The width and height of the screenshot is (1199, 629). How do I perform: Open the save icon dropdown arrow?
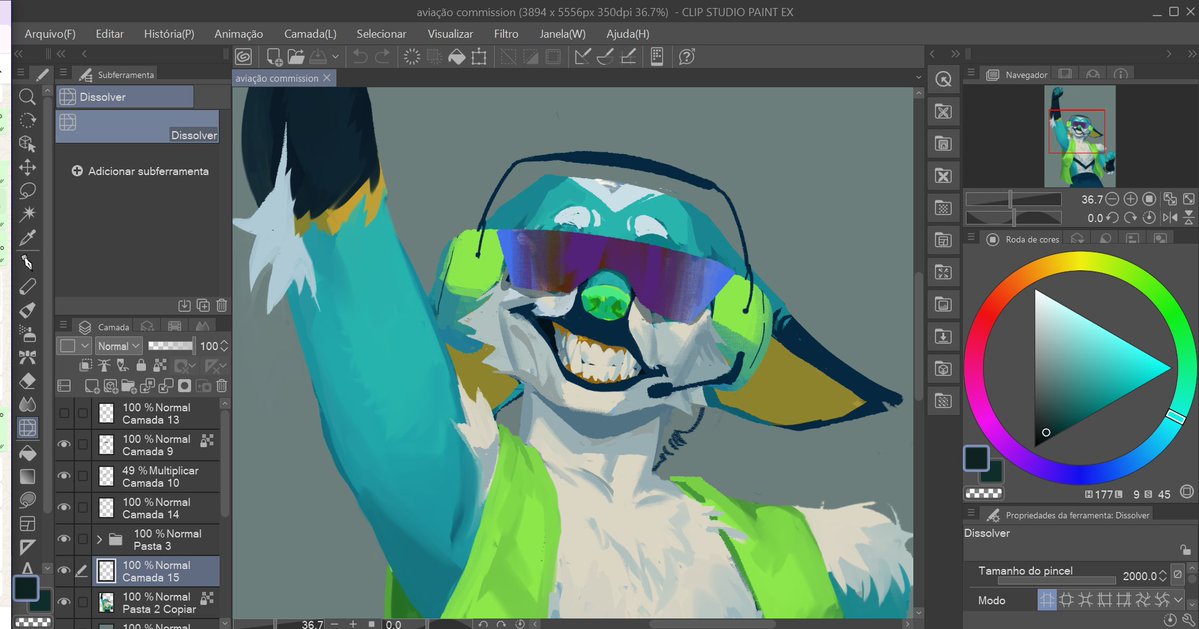[335, 57]
